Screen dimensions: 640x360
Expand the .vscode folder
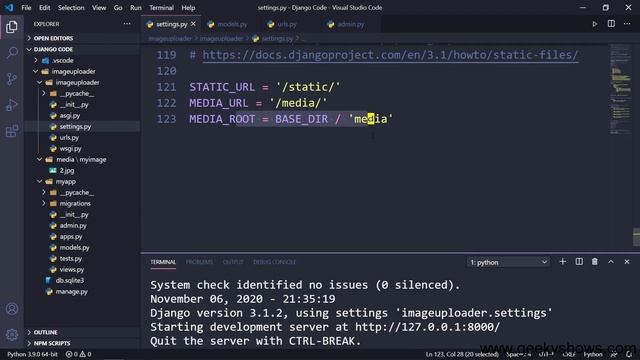pyautogui.click(x=63, y=60)
